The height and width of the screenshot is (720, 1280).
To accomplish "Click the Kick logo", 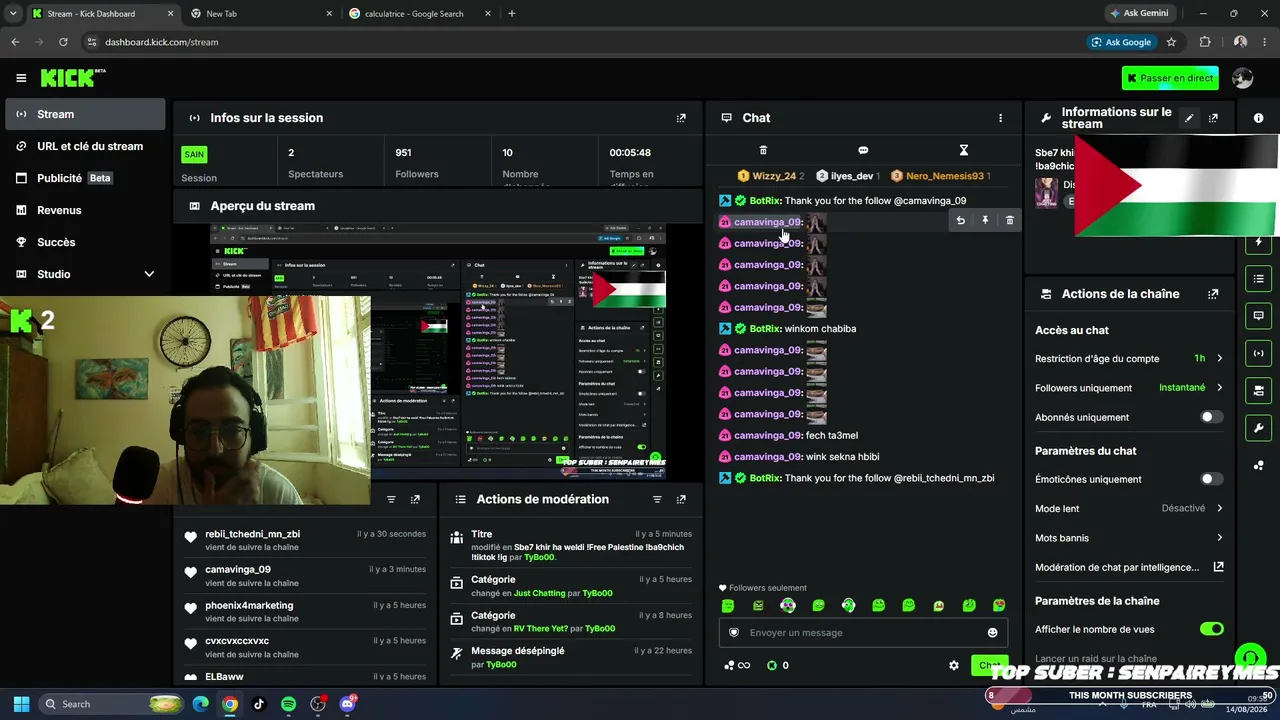I will pyautogui.click(x=72, y=78).
